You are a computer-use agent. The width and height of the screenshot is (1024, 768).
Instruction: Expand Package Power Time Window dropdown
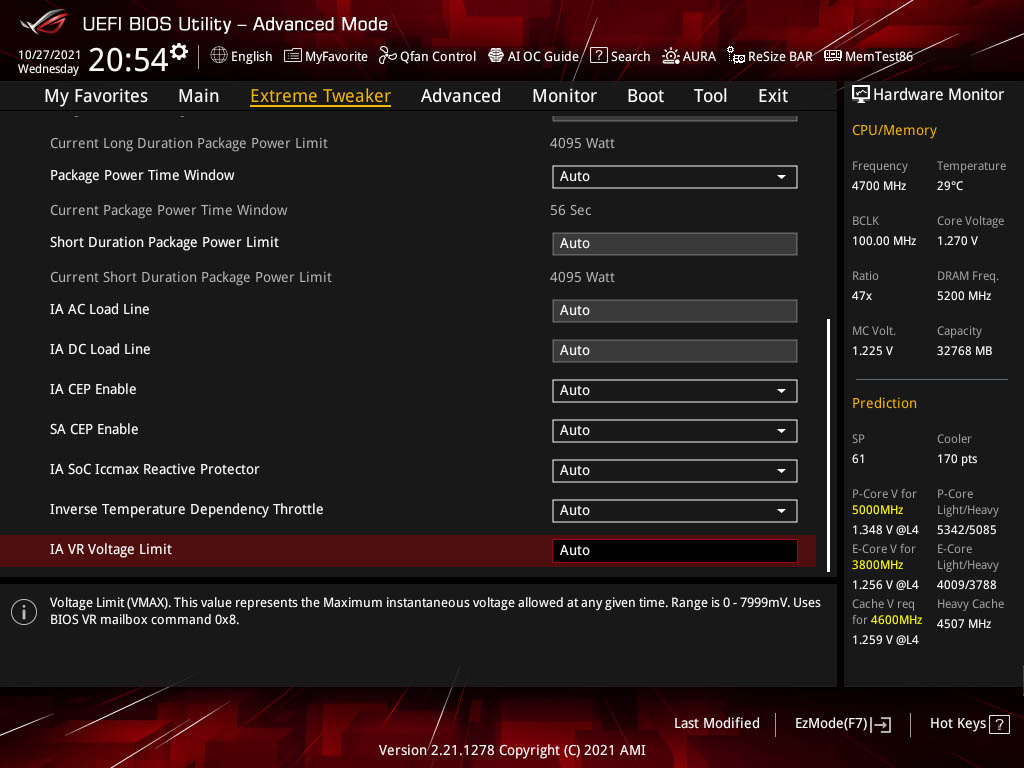pos(675,176)
